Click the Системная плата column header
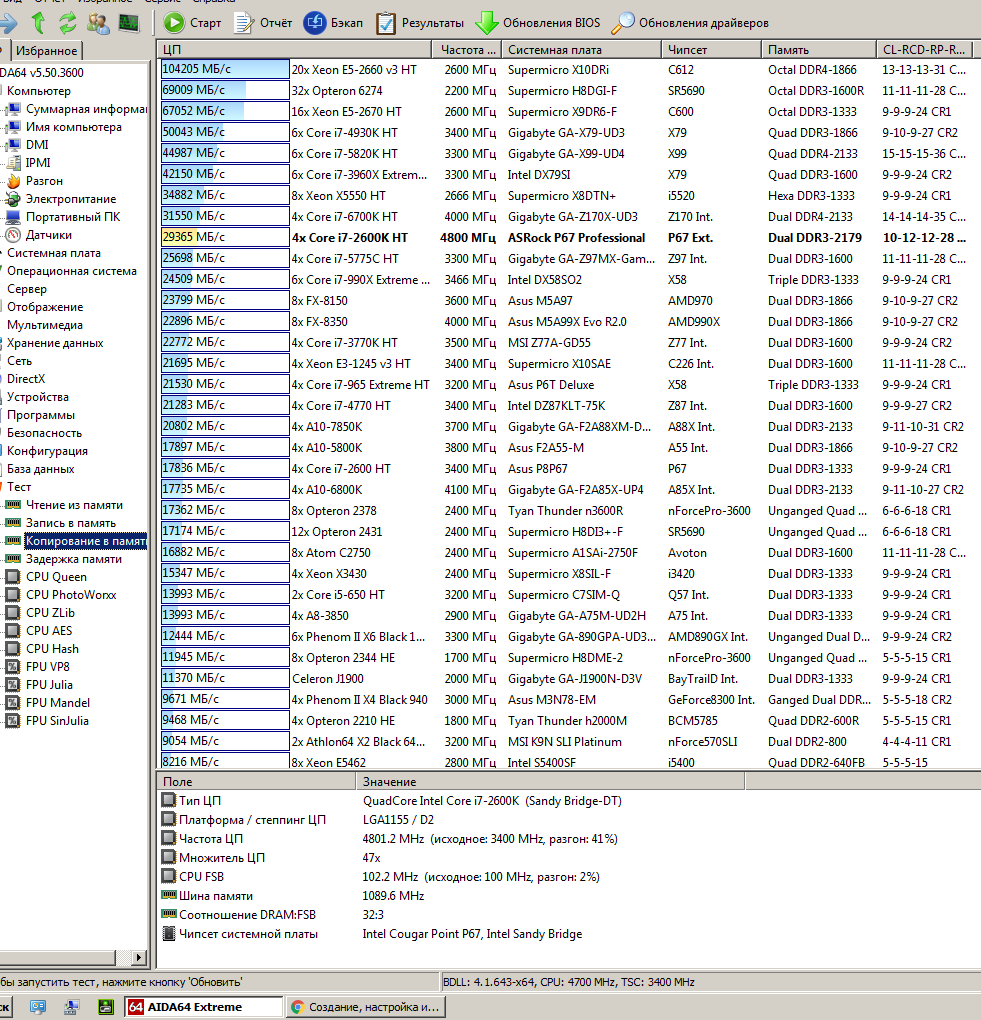This screenshot has width=981, height=1020. (x=582, y=49)
